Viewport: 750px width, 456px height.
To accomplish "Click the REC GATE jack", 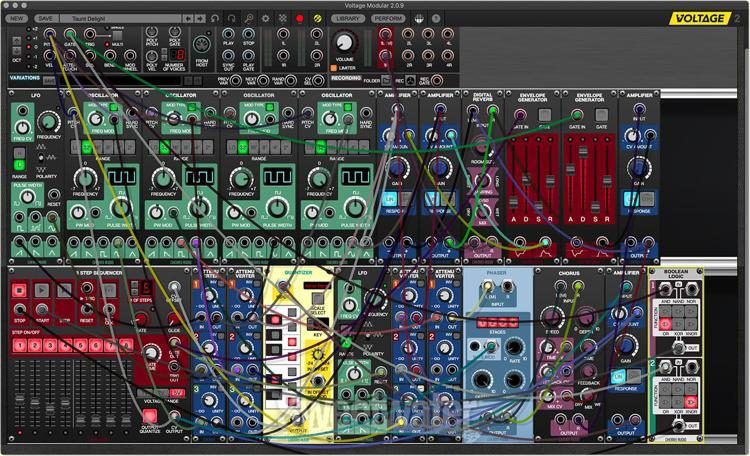I will point(437,80).
